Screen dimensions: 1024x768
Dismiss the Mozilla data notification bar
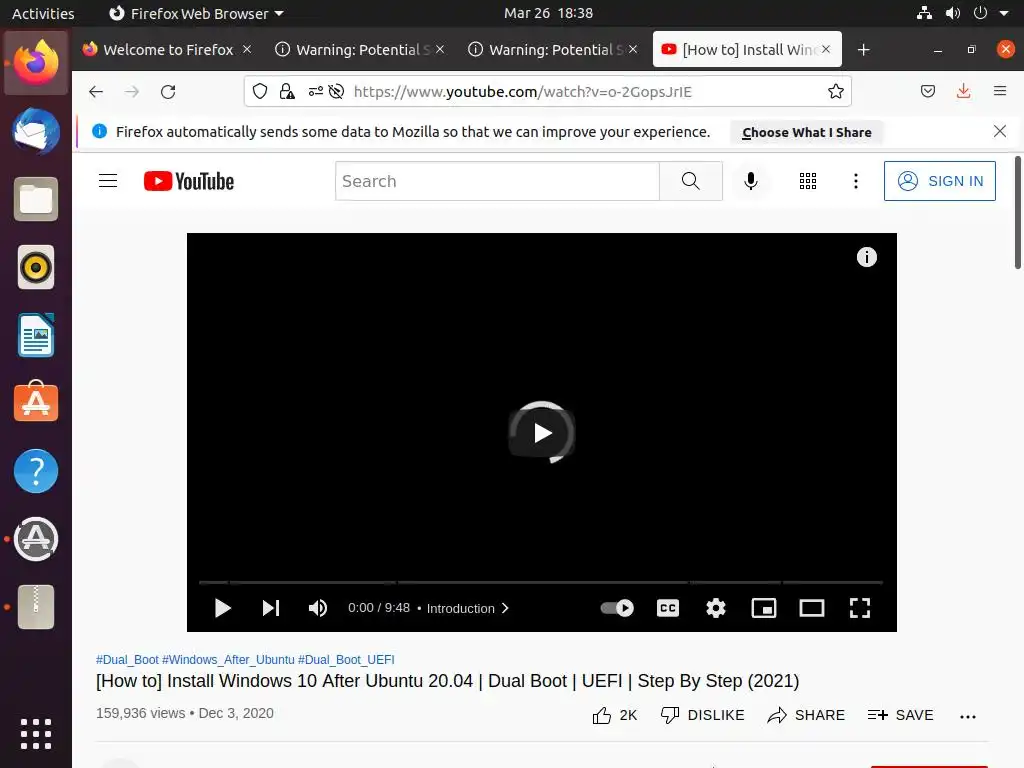click(x=1000, y=131)
